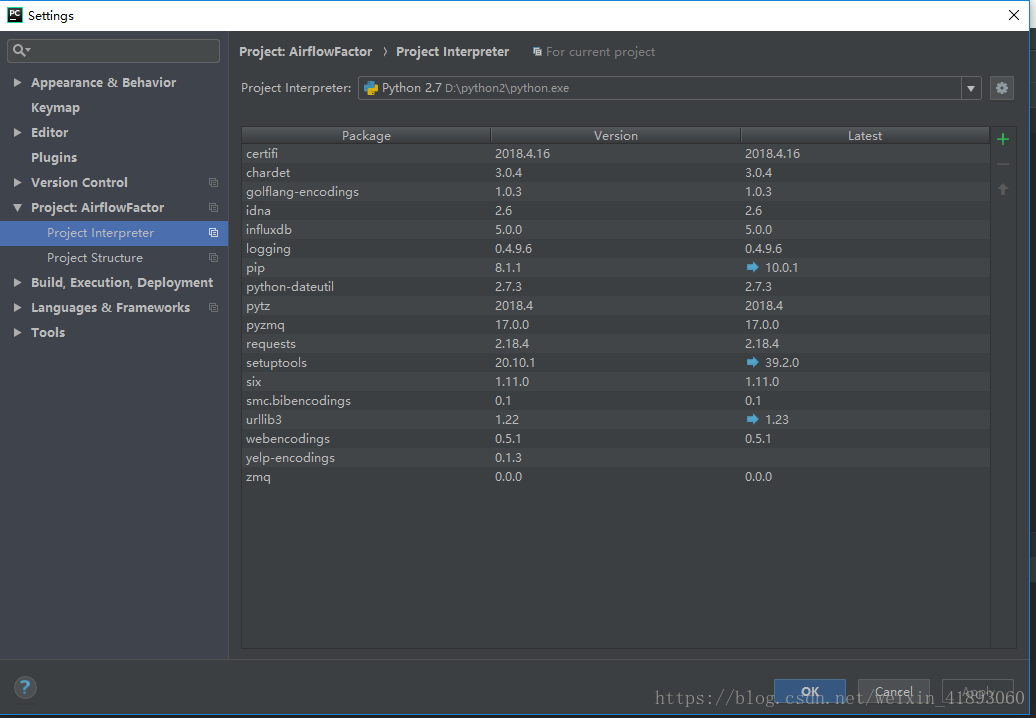1036x718 pixels.
Task: Select the pip package row
Action: (616, 268)
